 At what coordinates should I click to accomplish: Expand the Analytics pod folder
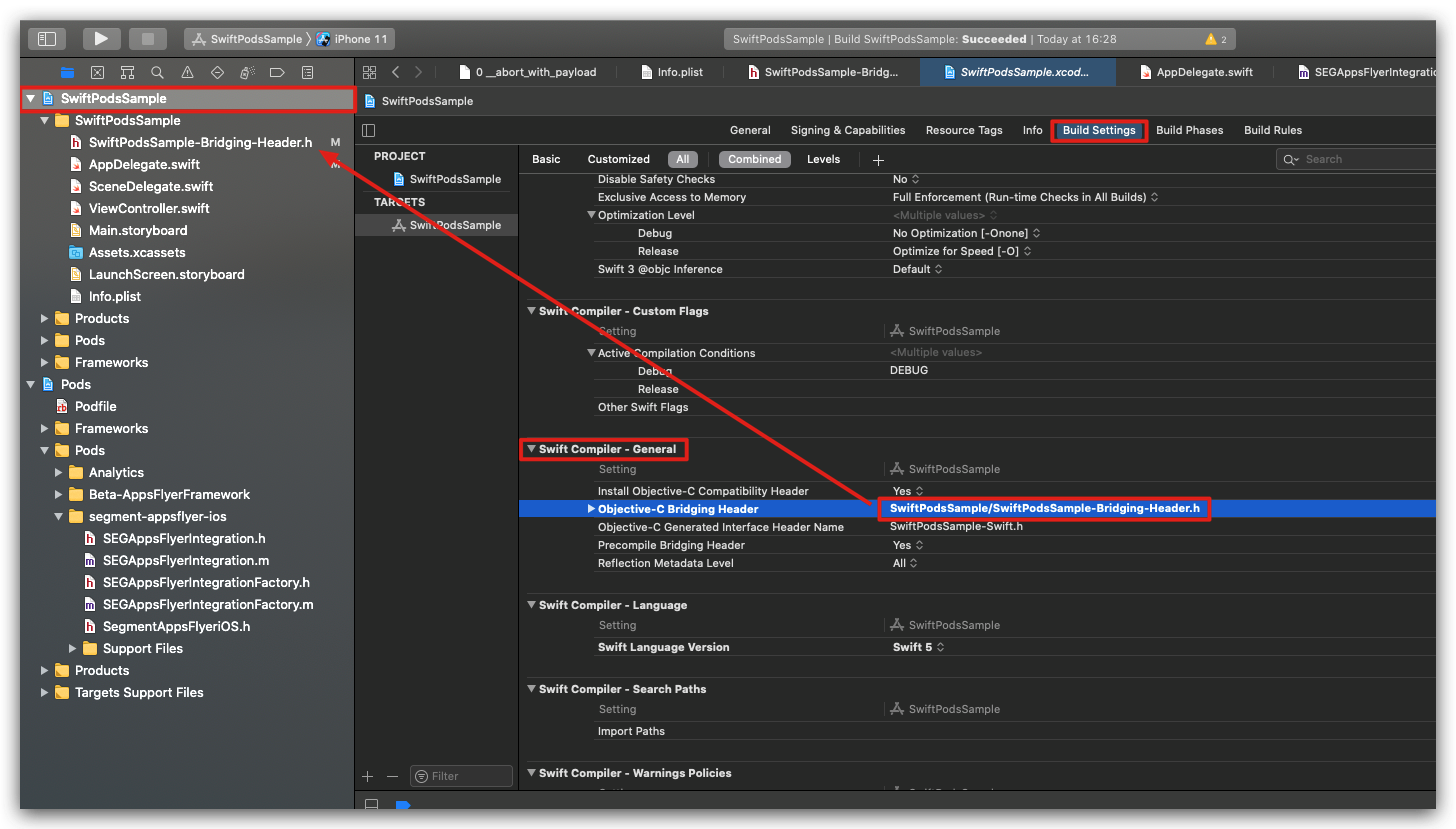coord(59,472)
